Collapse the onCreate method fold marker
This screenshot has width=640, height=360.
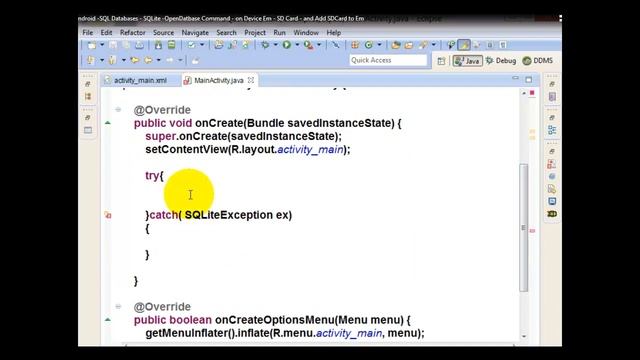pos(118,109)
